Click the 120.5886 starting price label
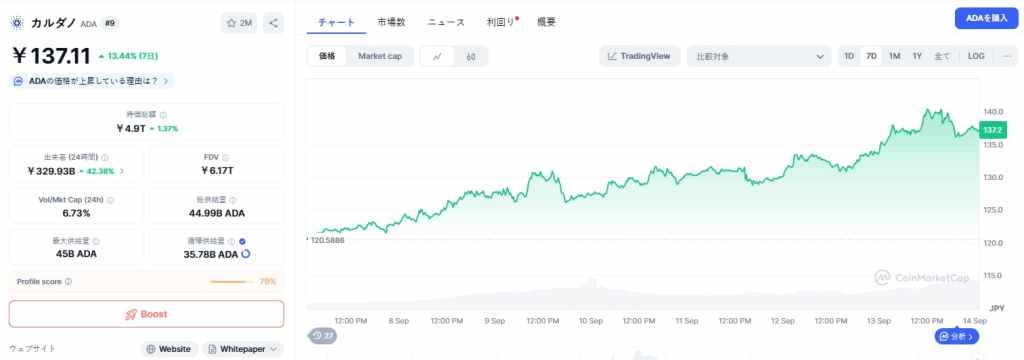Viewport: 1024px width, 360px height. pyautogui.click(x=327, y=240)
